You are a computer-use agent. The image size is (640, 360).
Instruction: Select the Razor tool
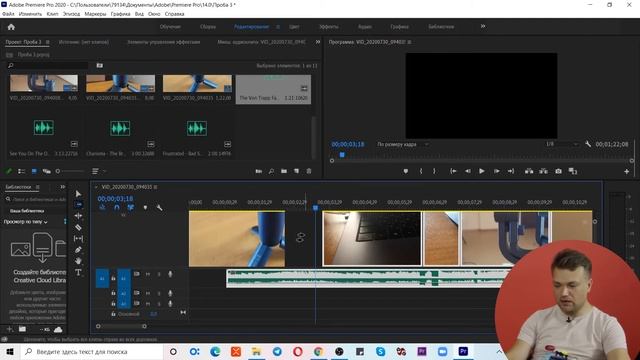coord(78,227)
